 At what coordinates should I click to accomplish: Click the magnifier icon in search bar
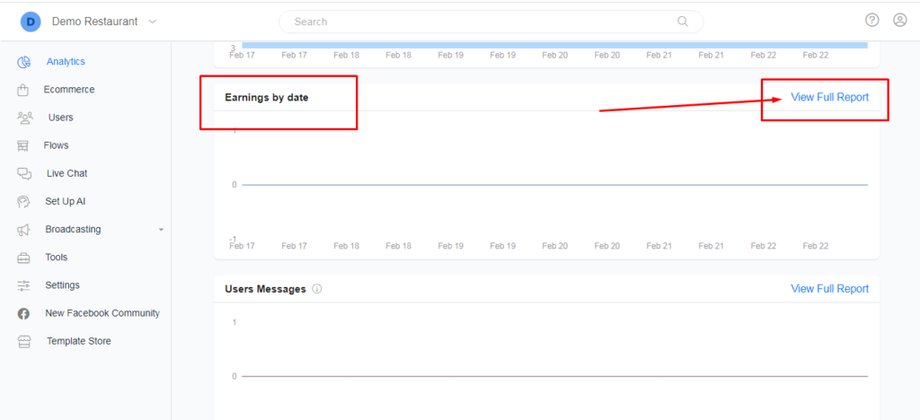[x=682, y=22]
